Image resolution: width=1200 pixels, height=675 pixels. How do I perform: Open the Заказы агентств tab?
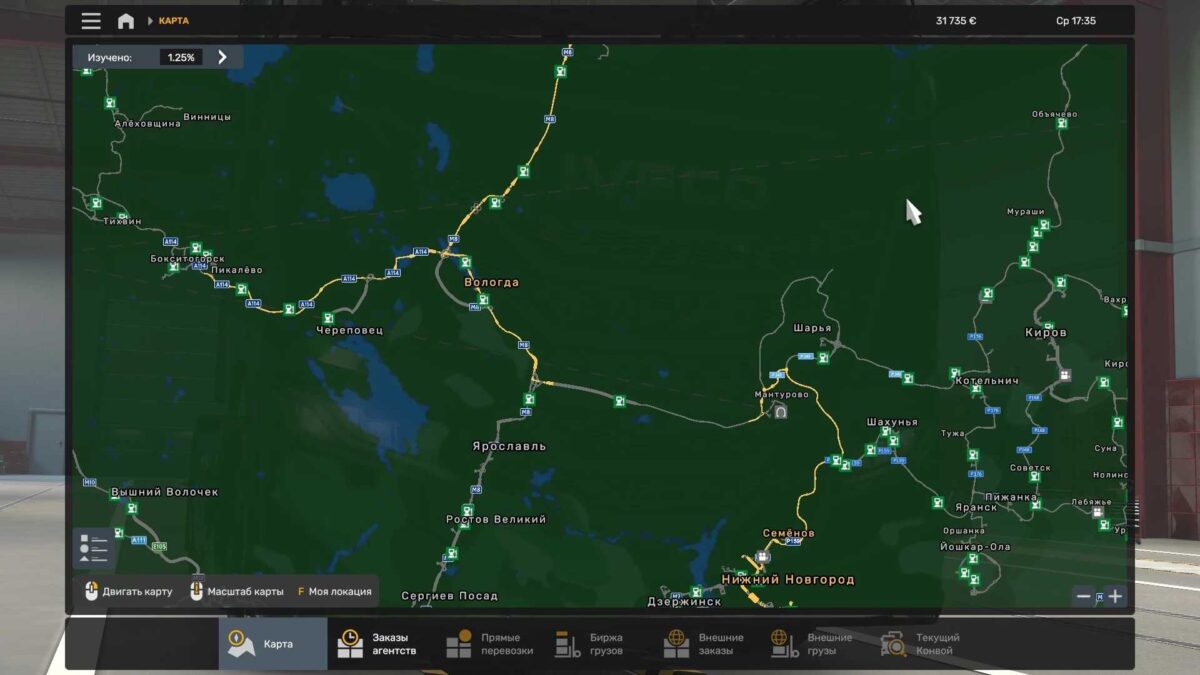point(380,644)
